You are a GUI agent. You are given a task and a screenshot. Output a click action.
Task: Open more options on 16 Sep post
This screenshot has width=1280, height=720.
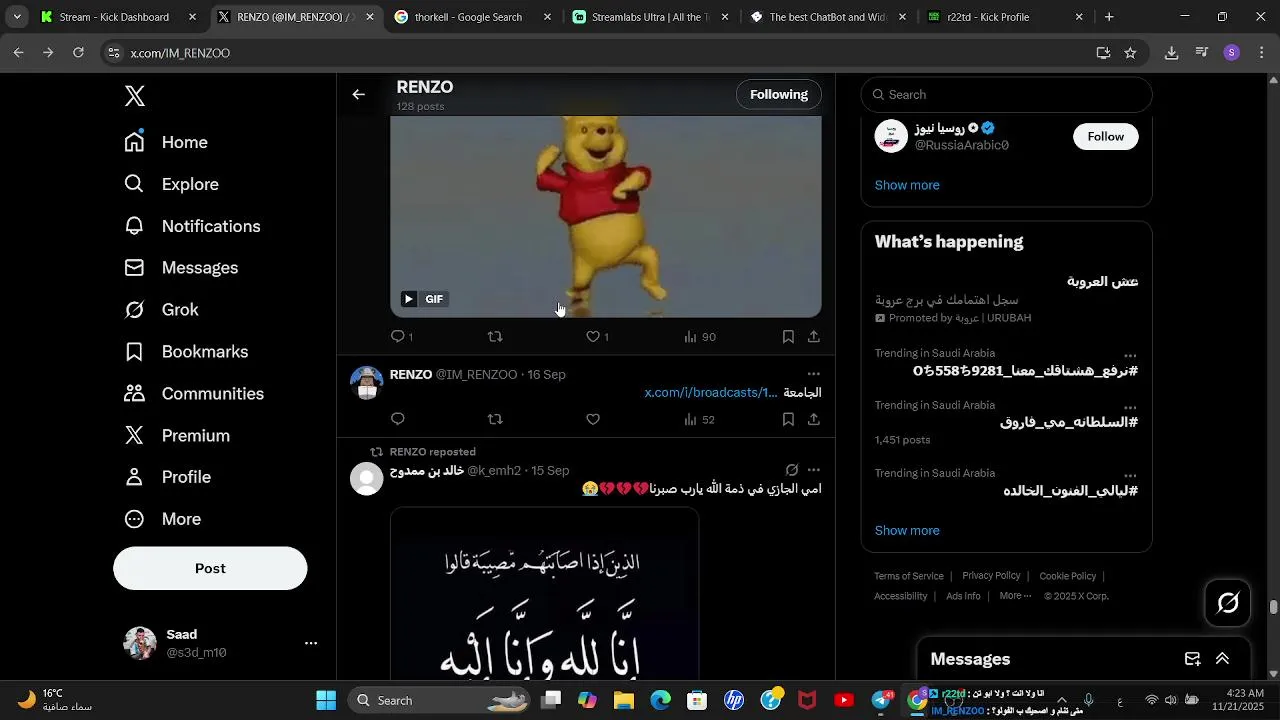pos(814,374)
